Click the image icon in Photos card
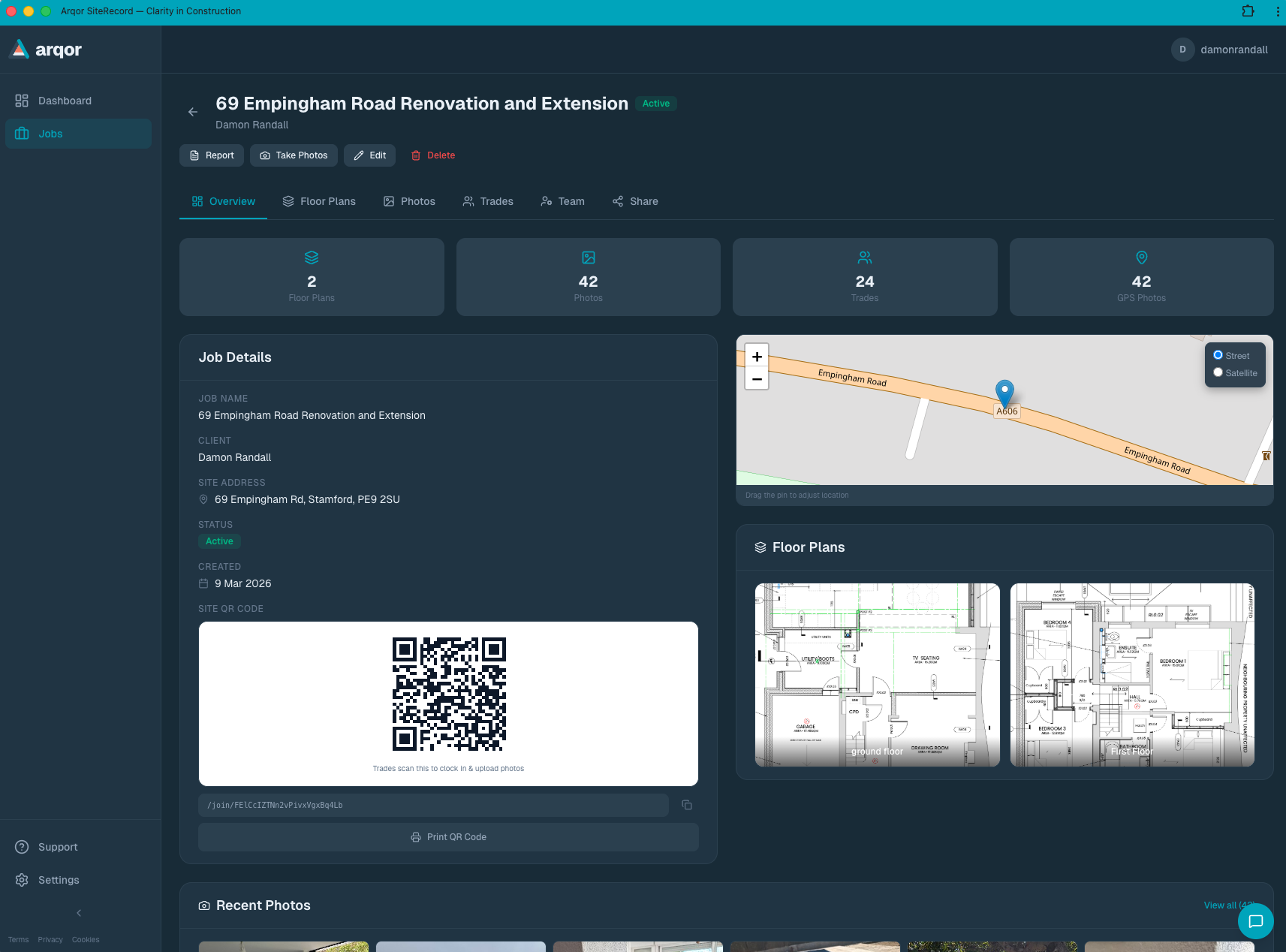The image size is (1286, 952). [589, 258]
